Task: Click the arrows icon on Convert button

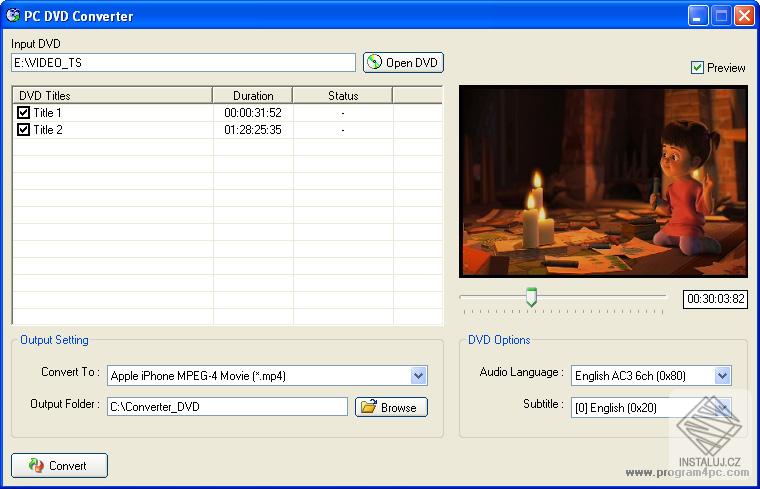Action: [36, 465]
